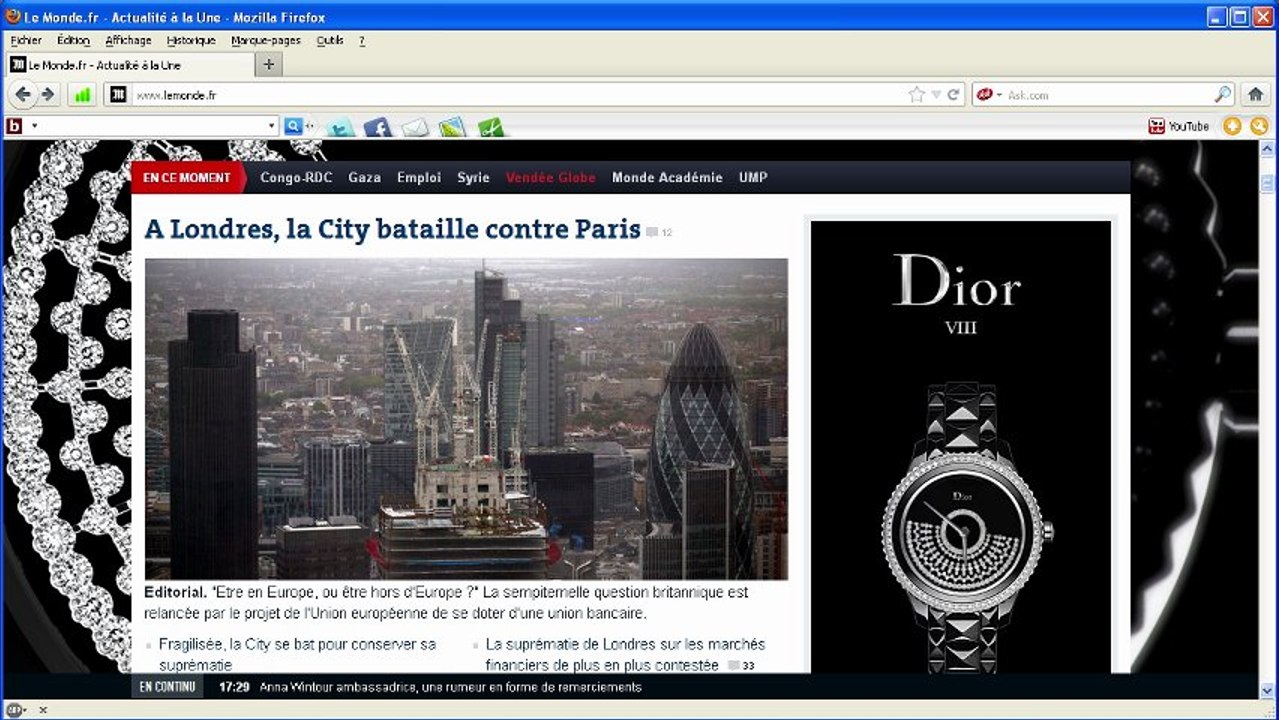Click the add-on icon in status bar
The height and width of the screenshot is (720, 1279).
pos(15,710)
